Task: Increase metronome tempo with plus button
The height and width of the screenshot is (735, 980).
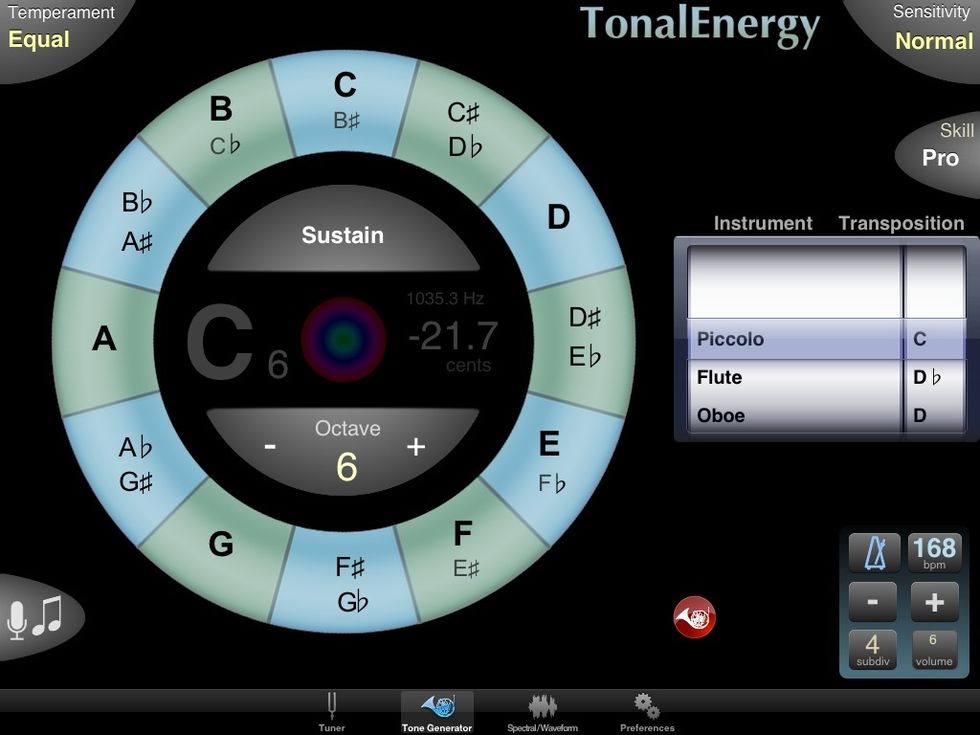Action: point(934,601)
